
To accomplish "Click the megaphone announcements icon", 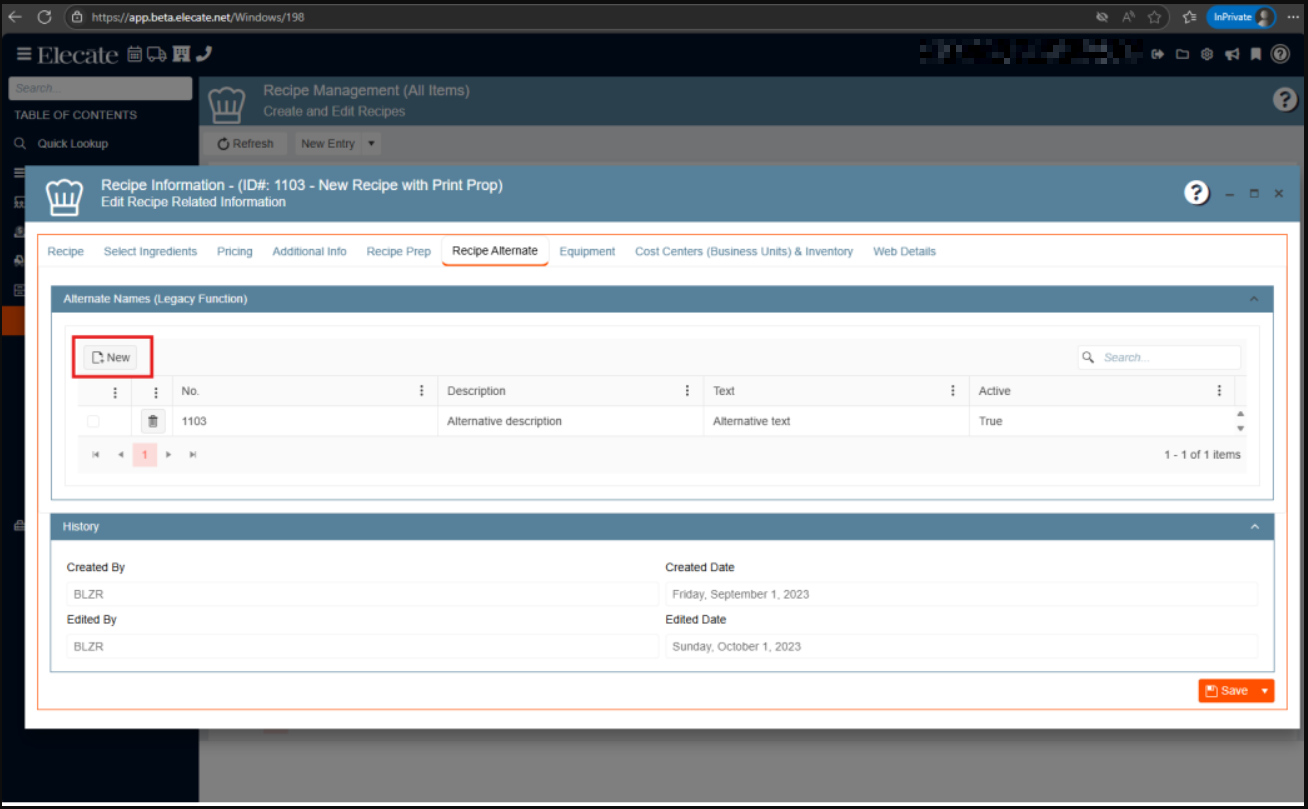I will pos(1232,54).
